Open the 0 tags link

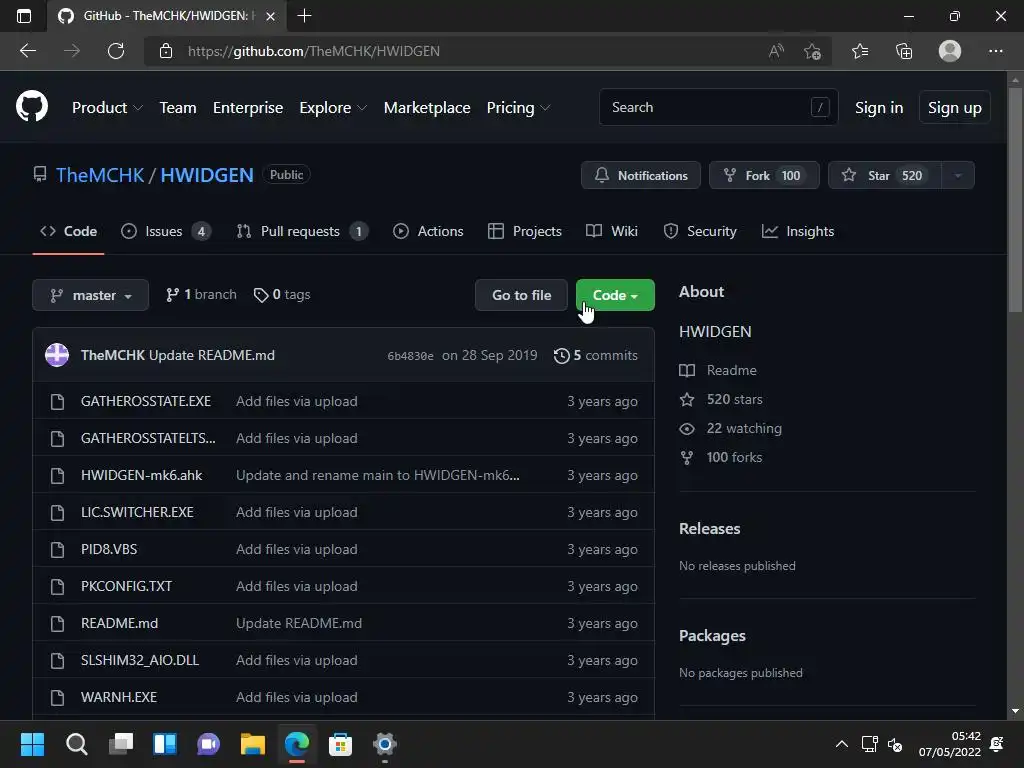click(x=282, y=295)
